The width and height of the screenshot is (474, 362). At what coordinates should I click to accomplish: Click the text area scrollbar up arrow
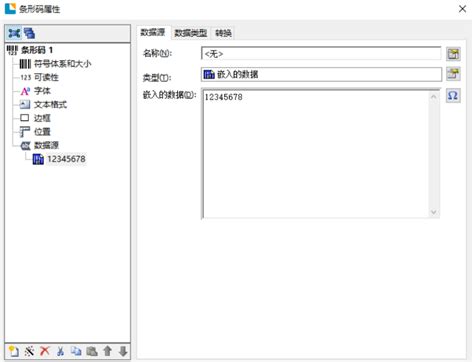pyautogui.click(x=434, y=97)
